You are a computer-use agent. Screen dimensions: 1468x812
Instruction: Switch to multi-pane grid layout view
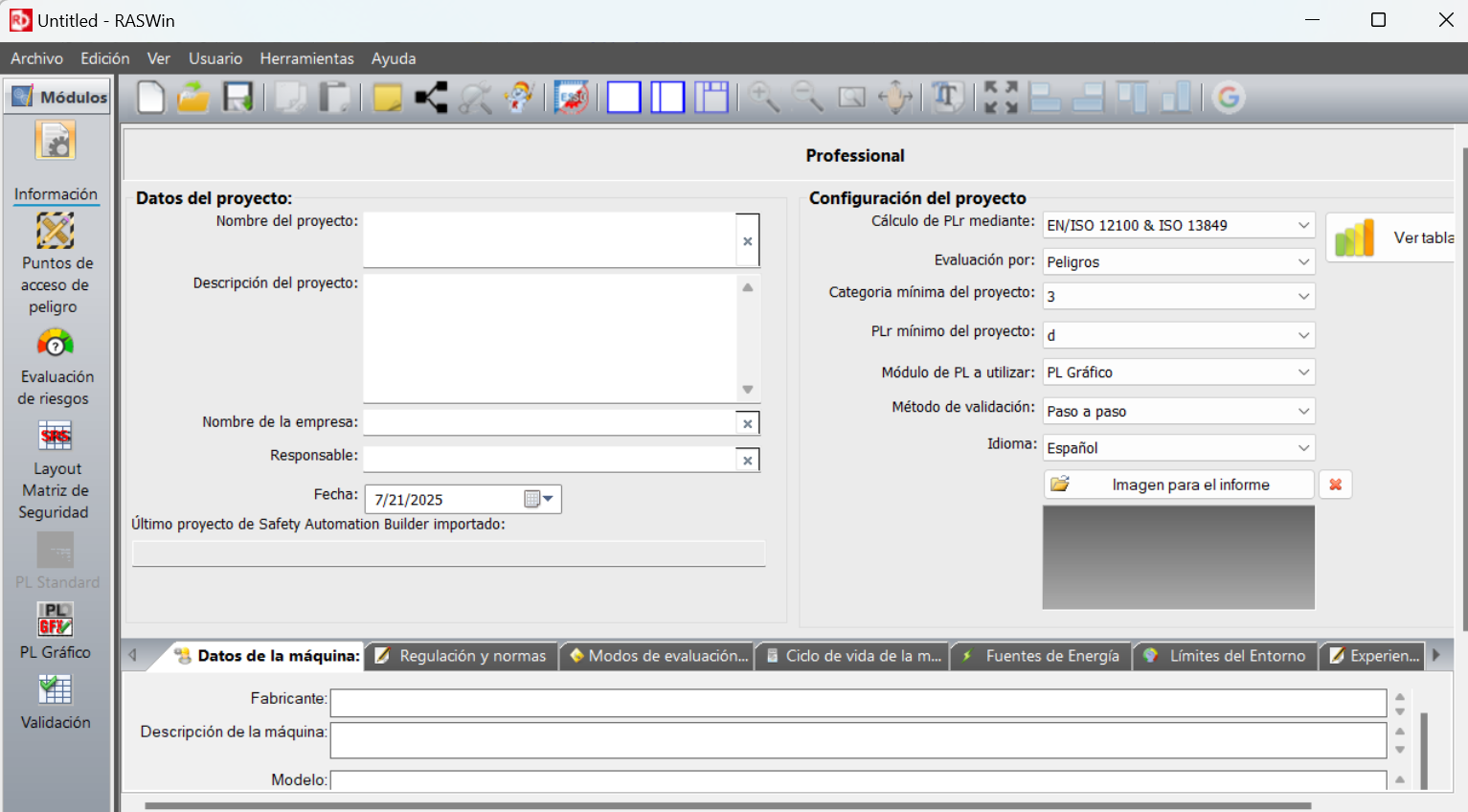(x=711, y=98)
